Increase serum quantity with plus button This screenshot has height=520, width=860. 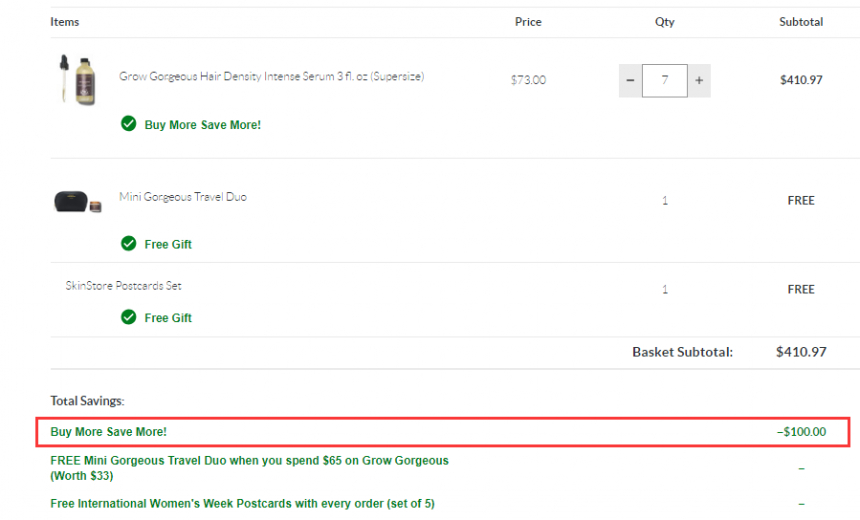(x=699, y=81)
